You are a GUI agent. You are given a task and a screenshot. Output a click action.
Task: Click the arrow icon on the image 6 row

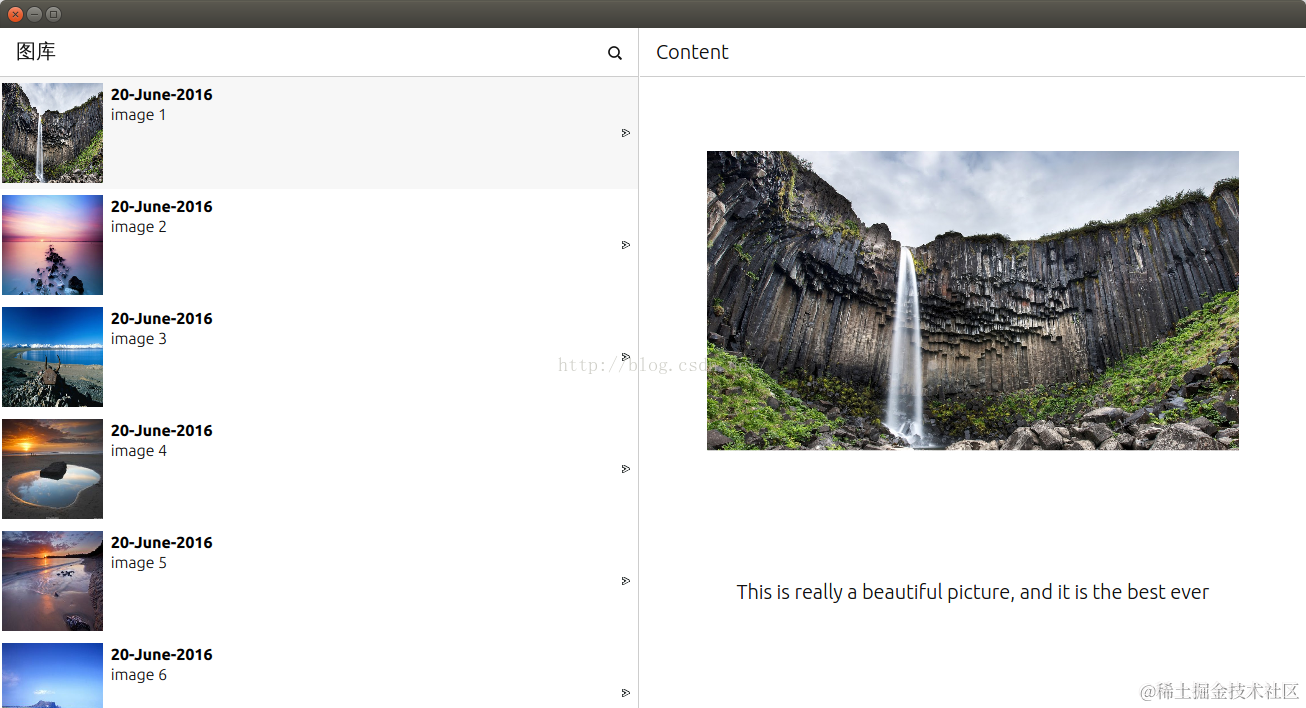(626, 693)
